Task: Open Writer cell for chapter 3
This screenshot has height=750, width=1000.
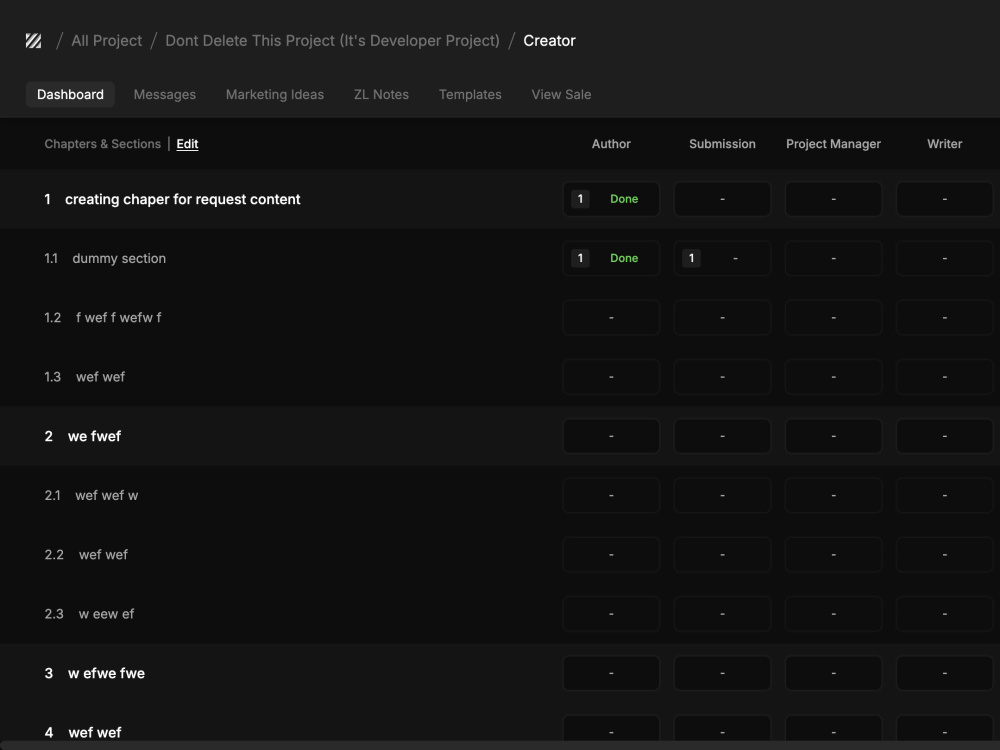Action: 945,673
